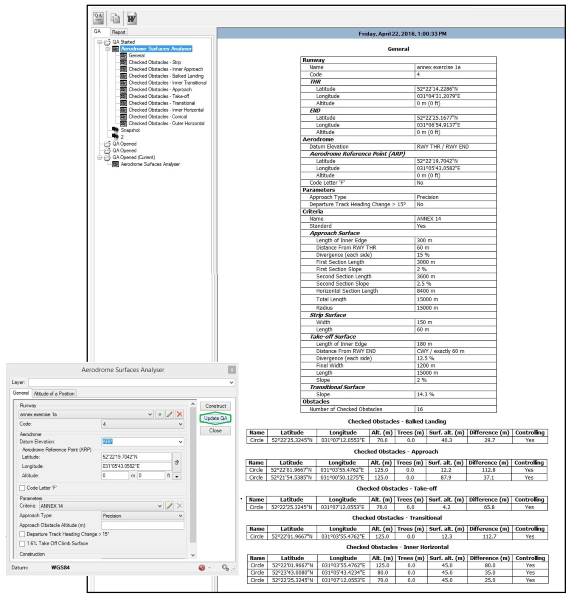This screenshot has width=580, height=605.
Task: Select Checked Obstacles - Transitional tree row
Action: click(x=162, y=103)
